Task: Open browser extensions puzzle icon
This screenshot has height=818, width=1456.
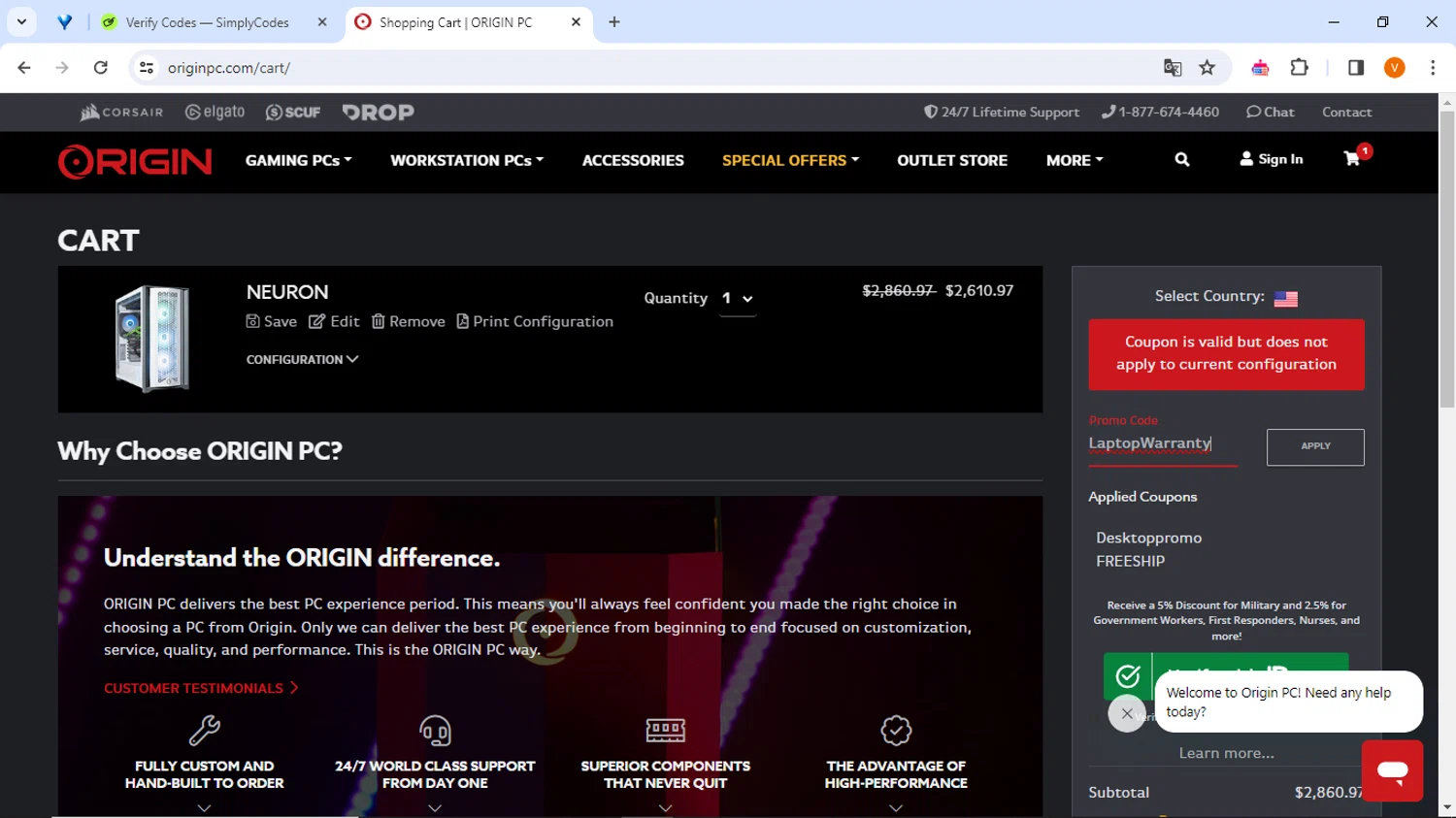Action: point(1299,68)
